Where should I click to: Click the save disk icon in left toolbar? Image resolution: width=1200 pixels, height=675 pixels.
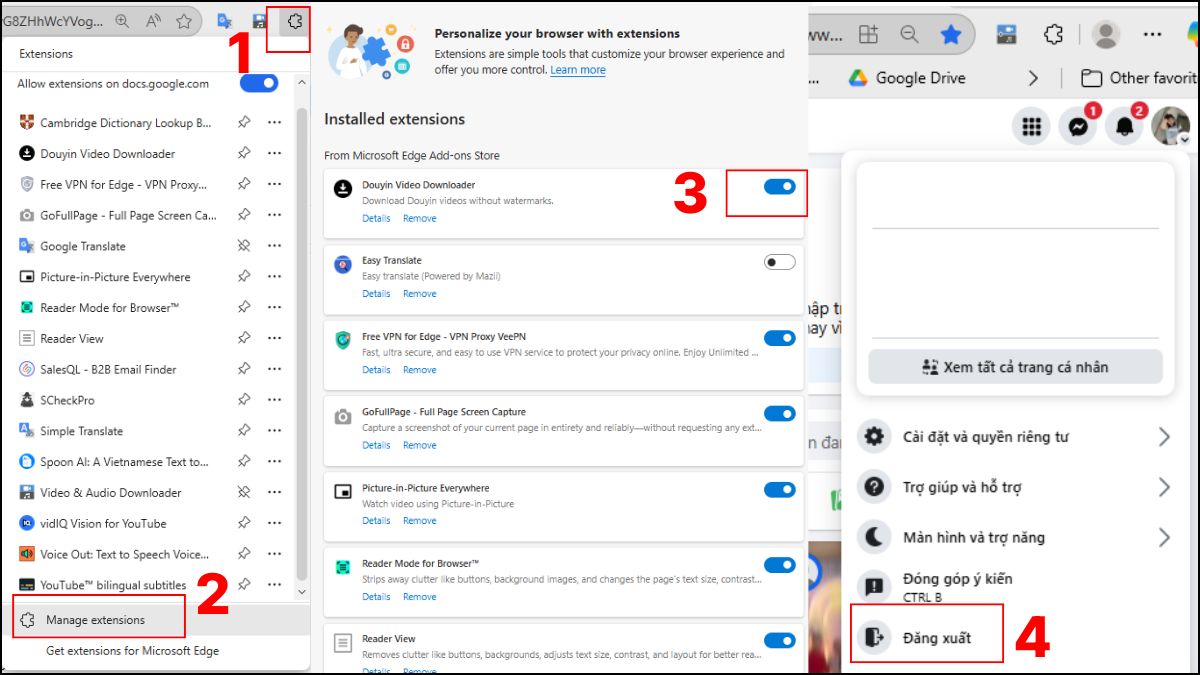point(259,20)
